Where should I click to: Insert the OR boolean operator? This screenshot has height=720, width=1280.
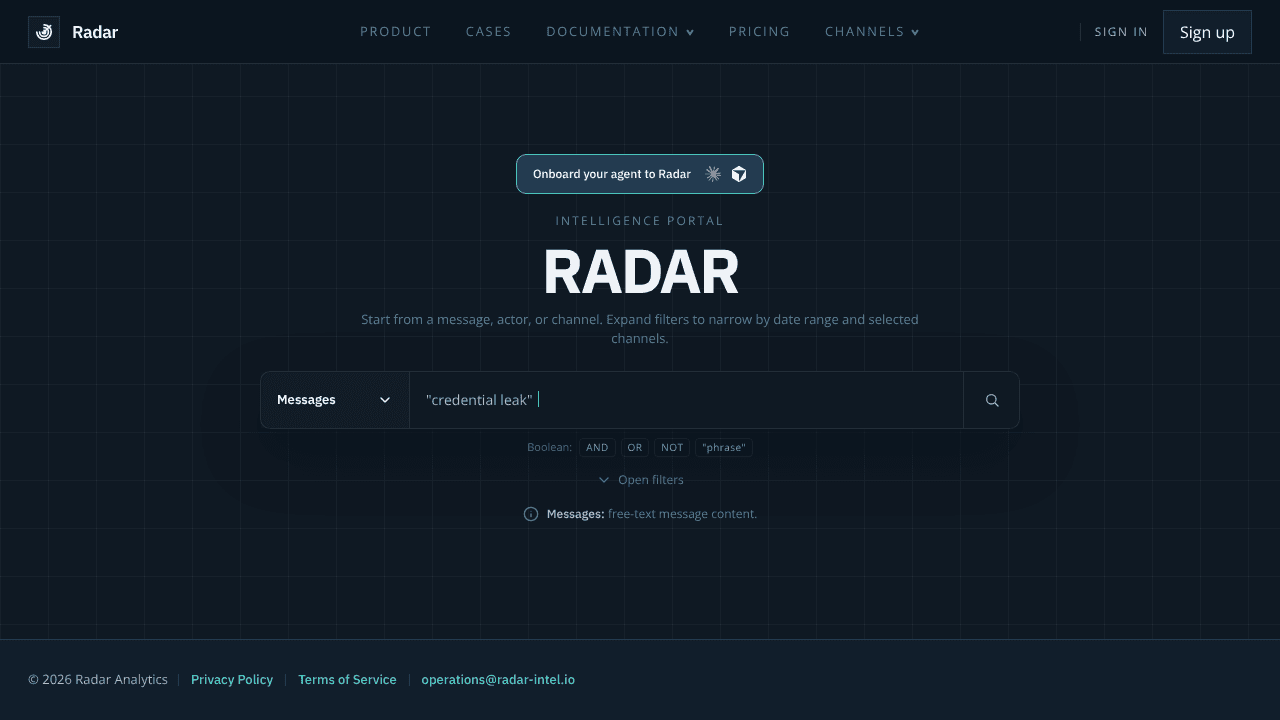pos(635,448)
